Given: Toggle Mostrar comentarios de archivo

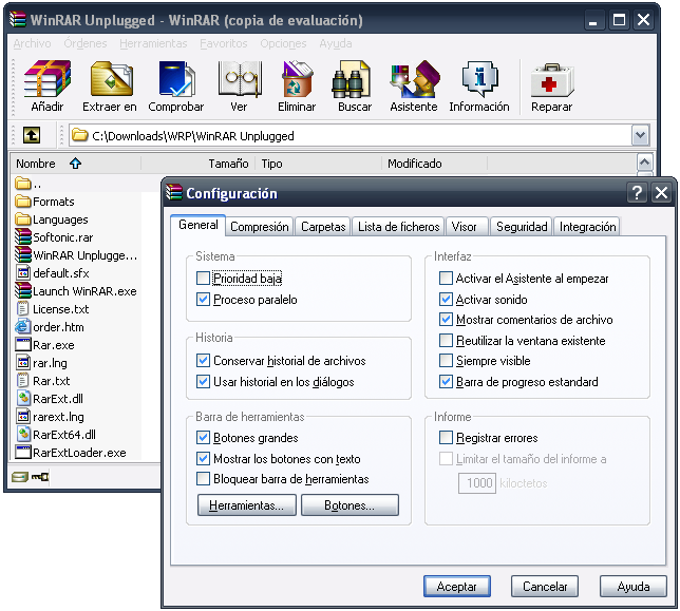Looking at the screenshot, I should (x=446, y=320).
